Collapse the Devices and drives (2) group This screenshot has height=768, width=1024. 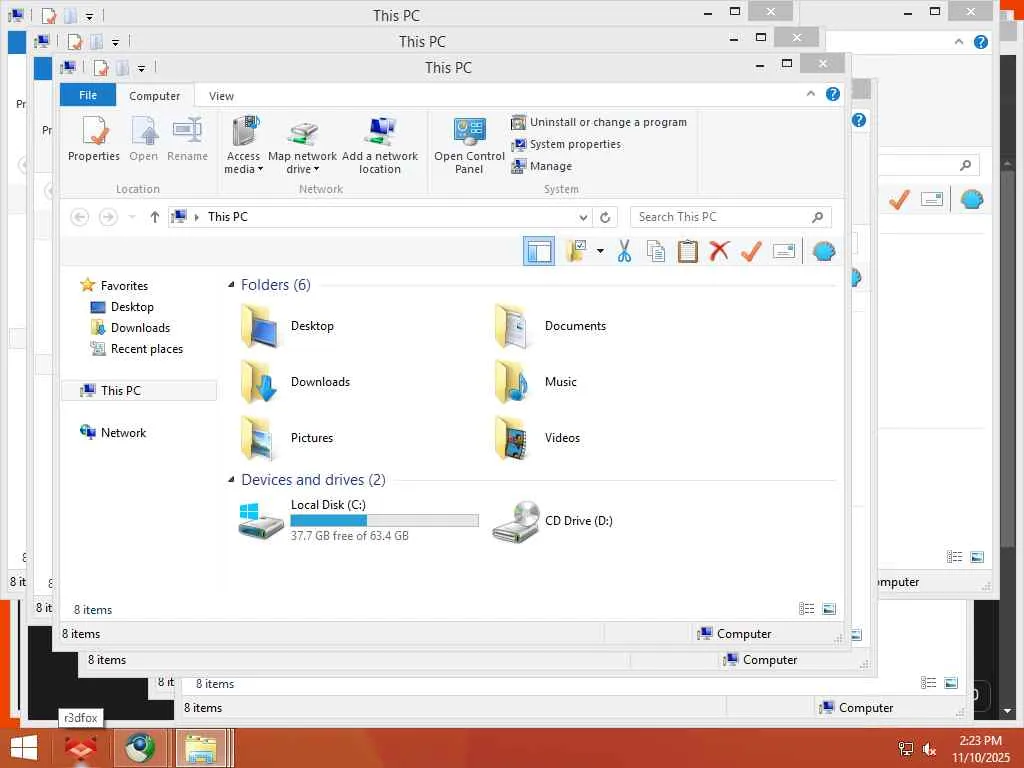[x=231, y=480]
